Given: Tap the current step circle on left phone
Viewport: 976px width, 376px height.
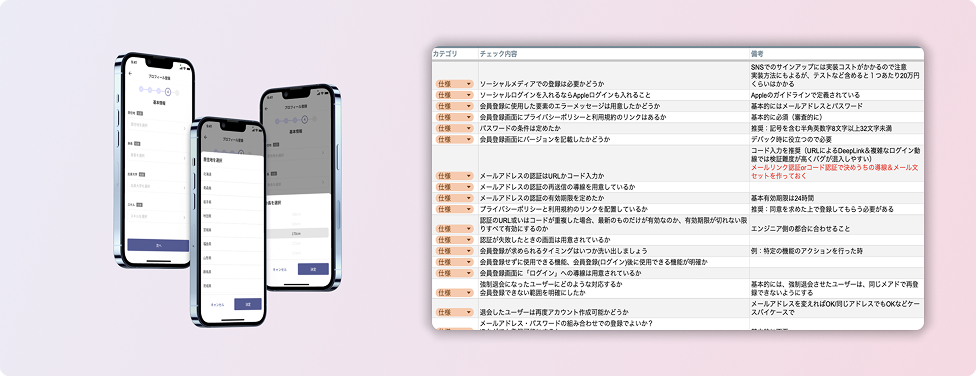Looking at the screenshot, I should [x=168, y=91].
